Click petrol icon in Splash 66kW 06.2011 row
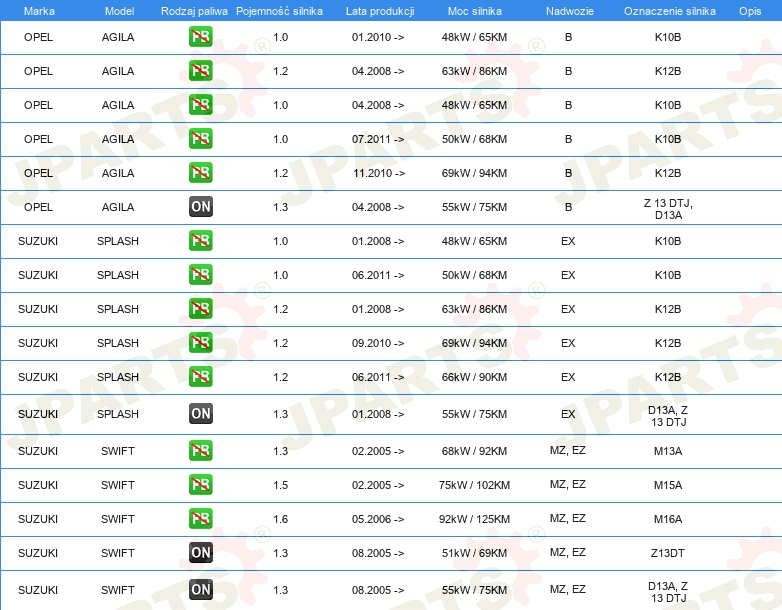Screen dimensions: 782x610 200,376
